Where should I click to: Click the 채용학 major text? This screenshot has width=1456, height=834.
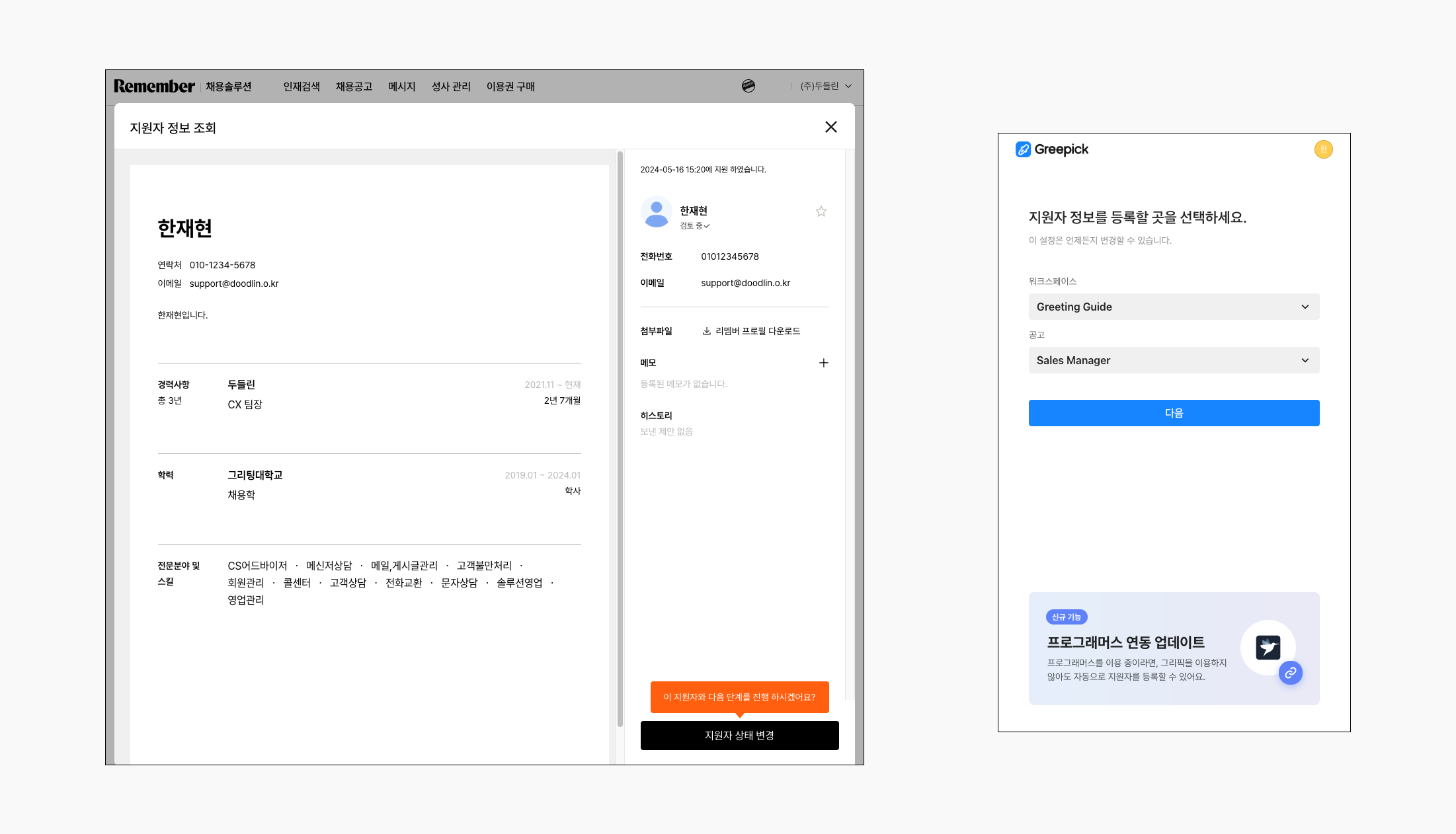point(241,495)
